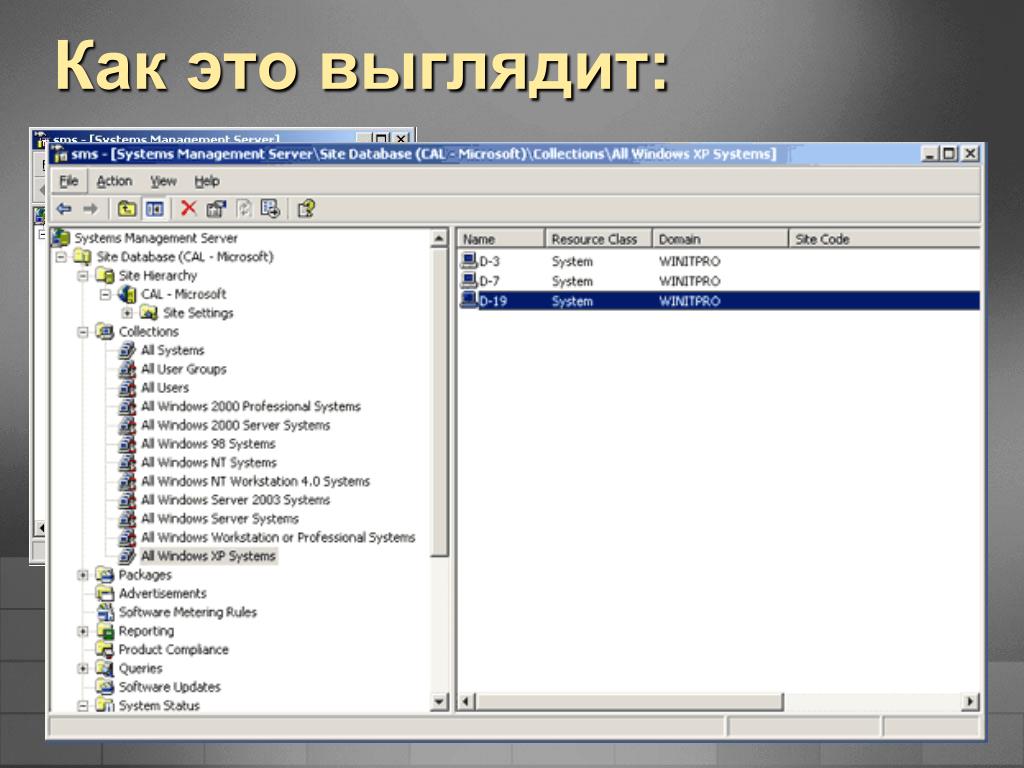1024x768 pixels.
Task: Open the Properties toolbar icon
Action: coord(216,209)
